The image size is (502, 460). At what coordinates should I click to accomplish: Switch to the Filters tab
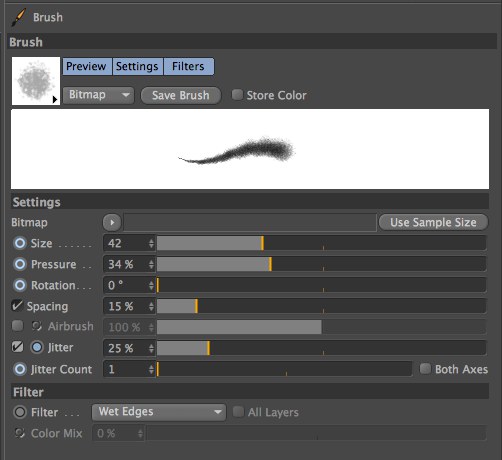(188, 66)
